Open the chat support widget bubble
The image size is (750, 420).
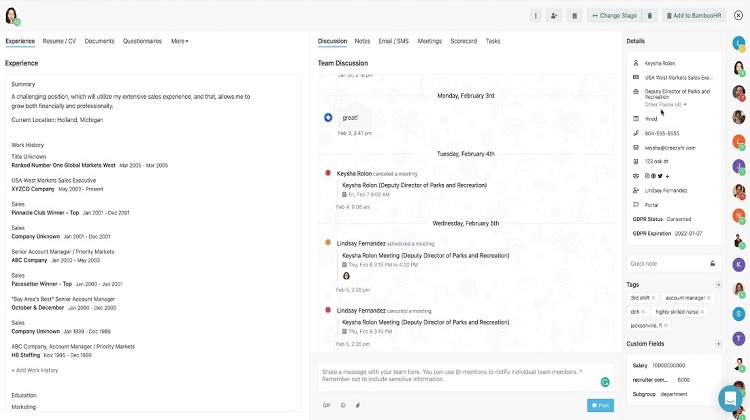pos(730,398)
